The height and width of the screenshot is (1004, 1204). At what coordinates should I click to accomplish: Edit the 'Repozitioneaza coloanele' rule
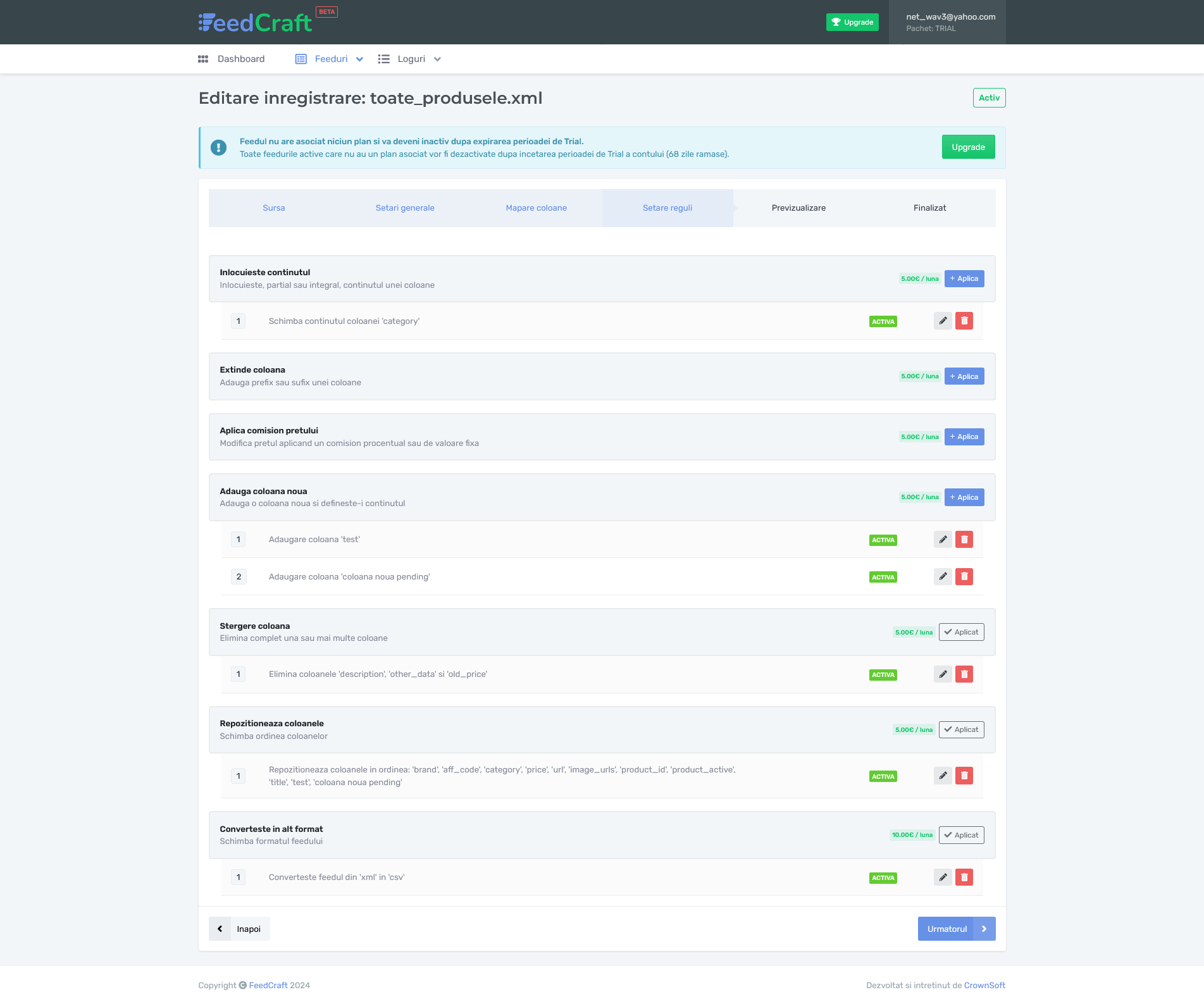(943, 775)
